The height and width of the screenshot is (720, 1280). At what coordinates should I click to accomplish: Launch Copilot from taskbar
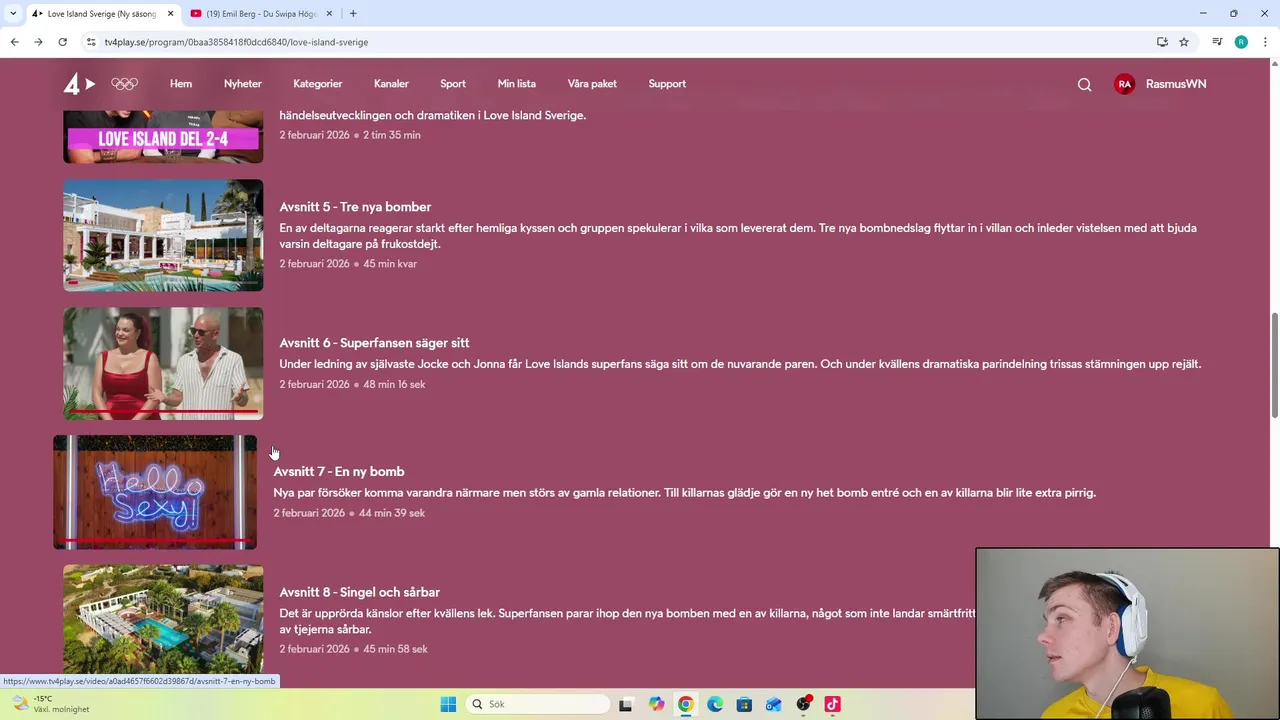click(656, 704)
